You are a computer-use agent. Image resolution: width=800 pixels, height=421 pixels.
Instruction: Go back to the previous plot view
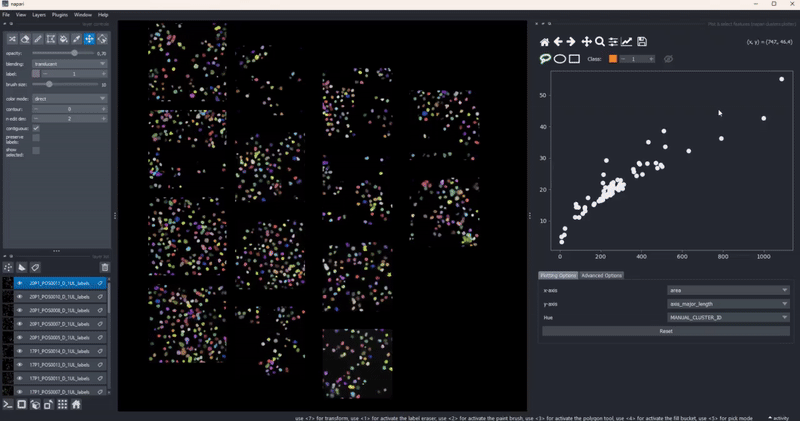click(x=558, y=42)
